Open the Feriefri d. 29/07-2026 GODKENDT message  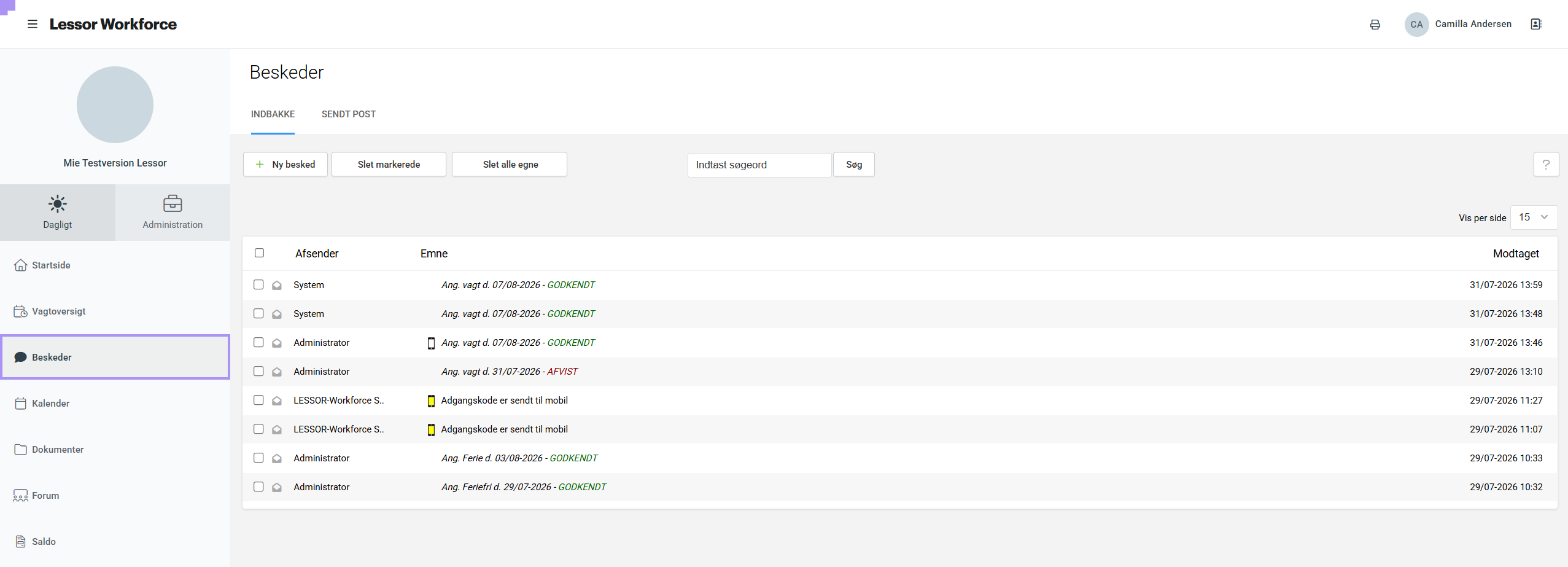(x=524, y=487)
